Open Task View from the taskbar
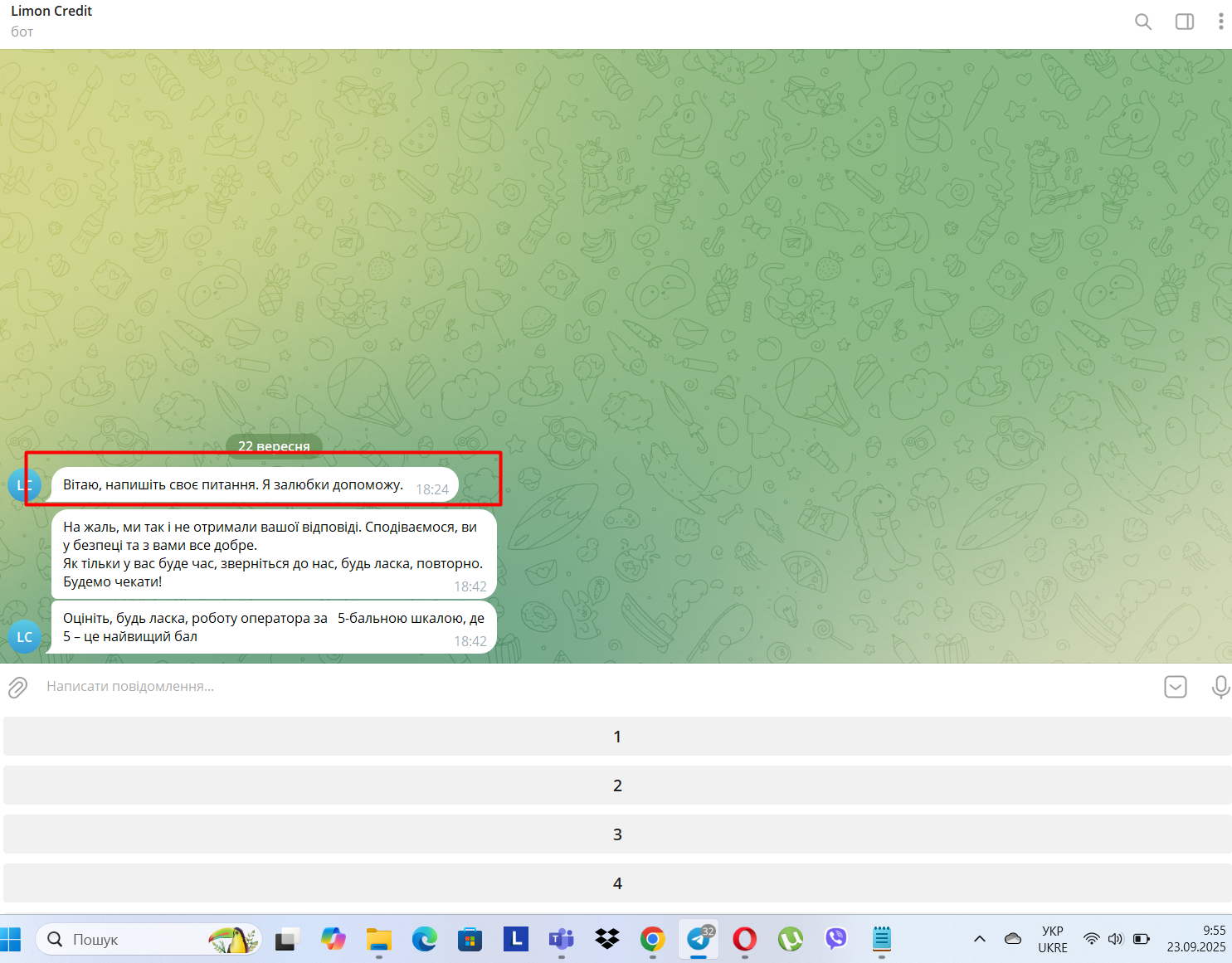Screen dimensions: 1232x963 pyautogui.click(x=287, y=939)
